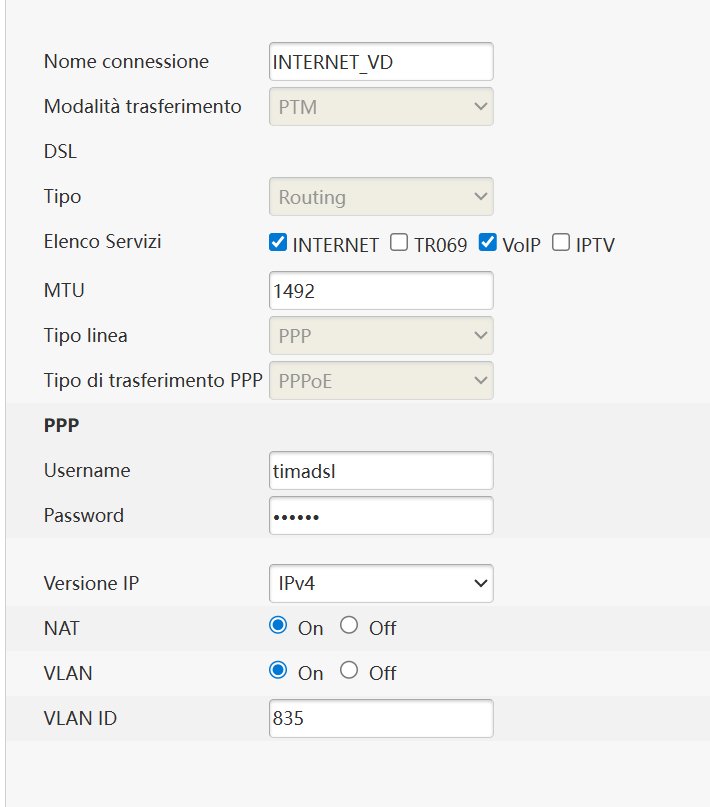Screen dimensions: 710x807
Task: Select VLAN On radio button
Action: 279,671
